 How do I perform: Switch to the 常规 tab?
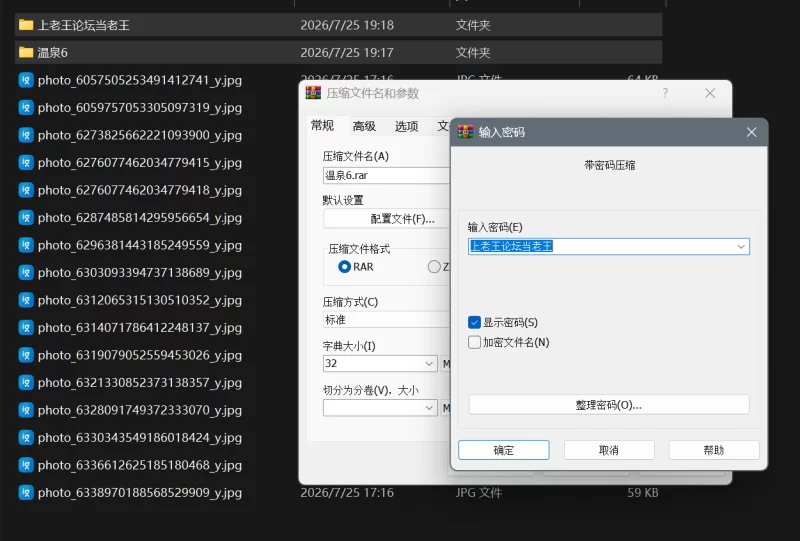tap(322, 126)
